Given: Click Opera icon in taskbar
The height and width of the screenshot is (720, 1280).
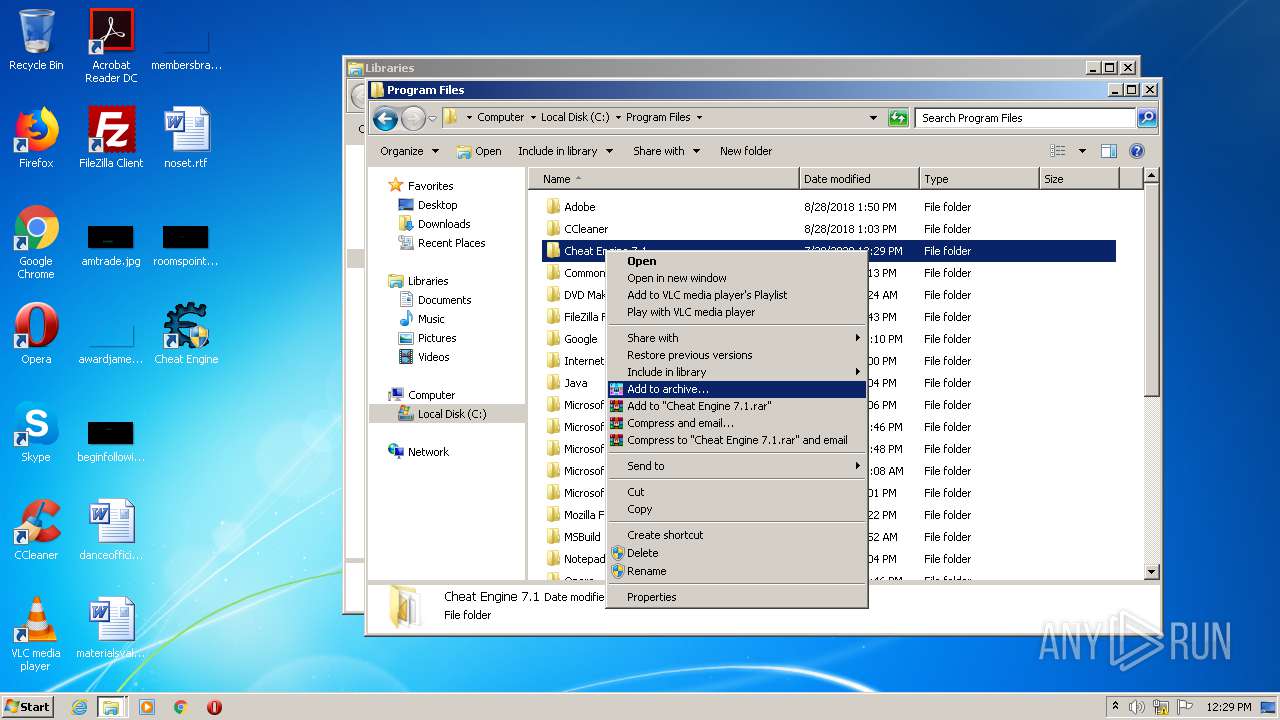Looking at the screenshot, I should 214,707.
